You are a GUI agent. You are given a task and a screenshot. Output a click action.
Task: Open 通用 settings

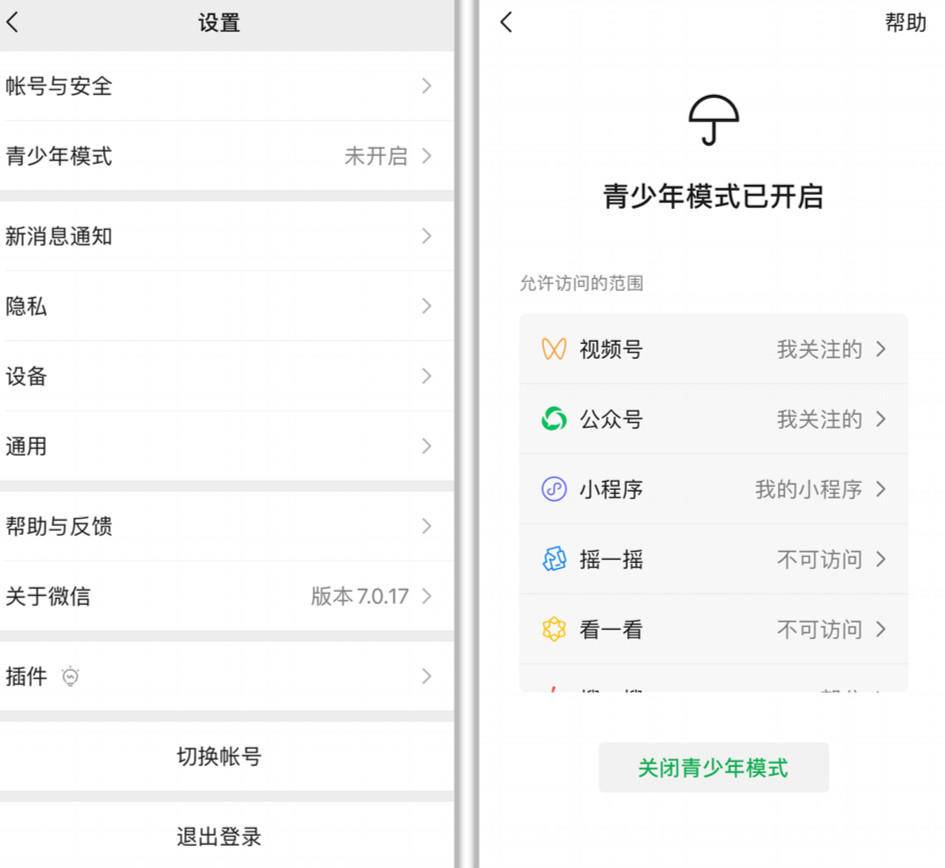227,446
